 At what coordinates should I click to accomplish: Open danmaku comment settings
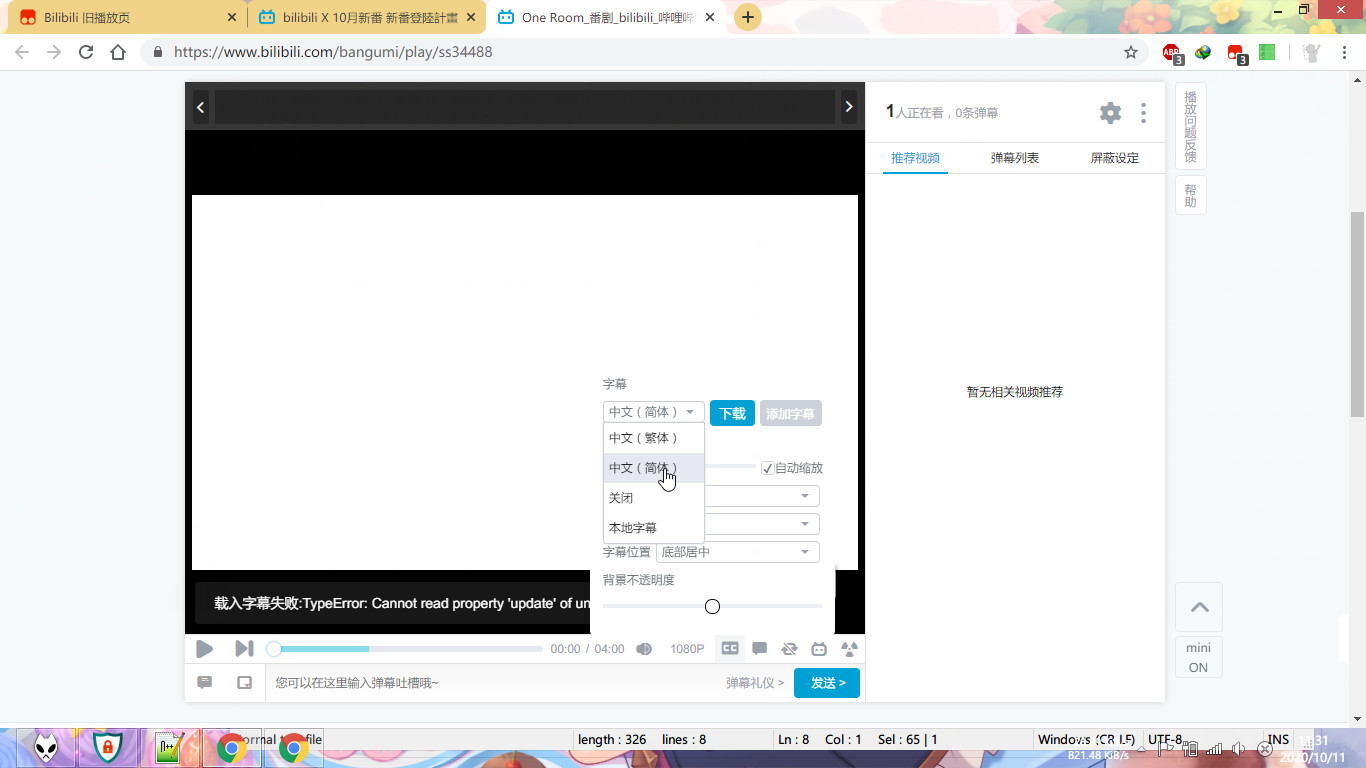(759, 648)
